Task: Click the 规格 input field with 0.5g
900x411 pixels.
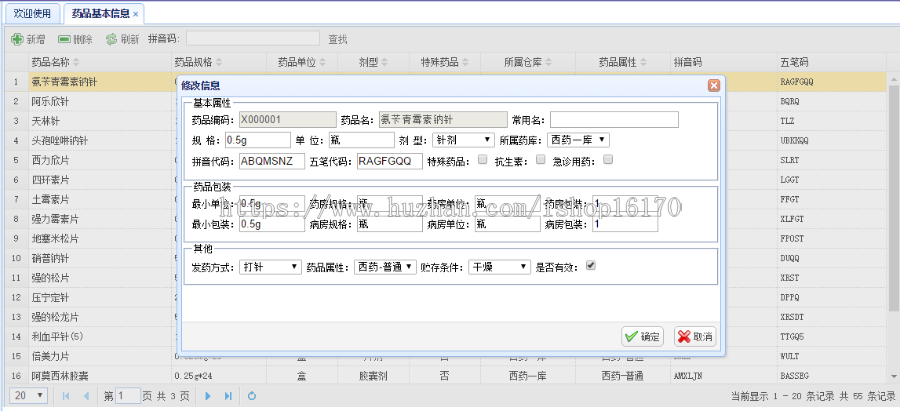Action: [258, 139]
